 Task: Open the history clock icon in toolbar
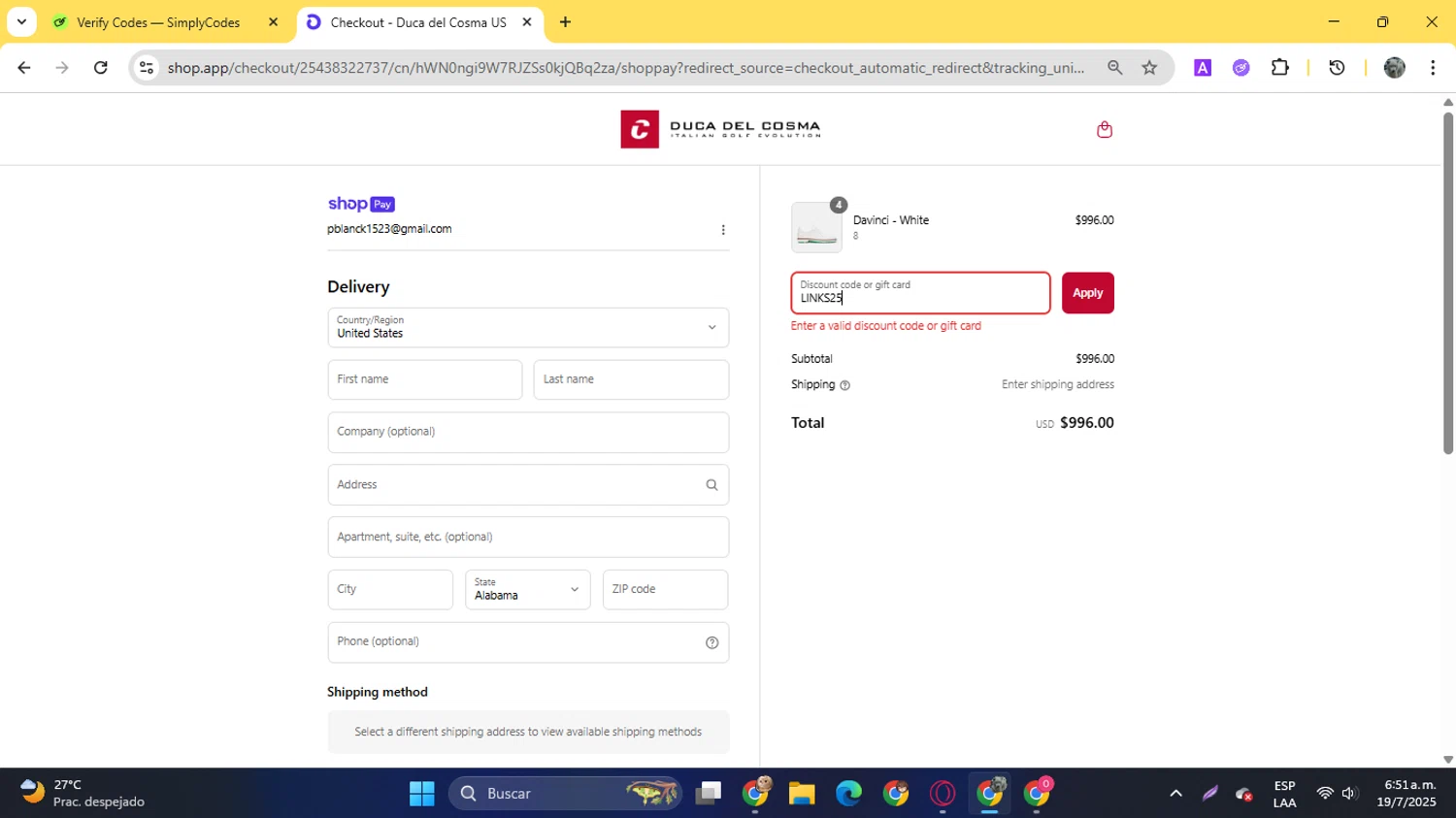point(1337,68)
